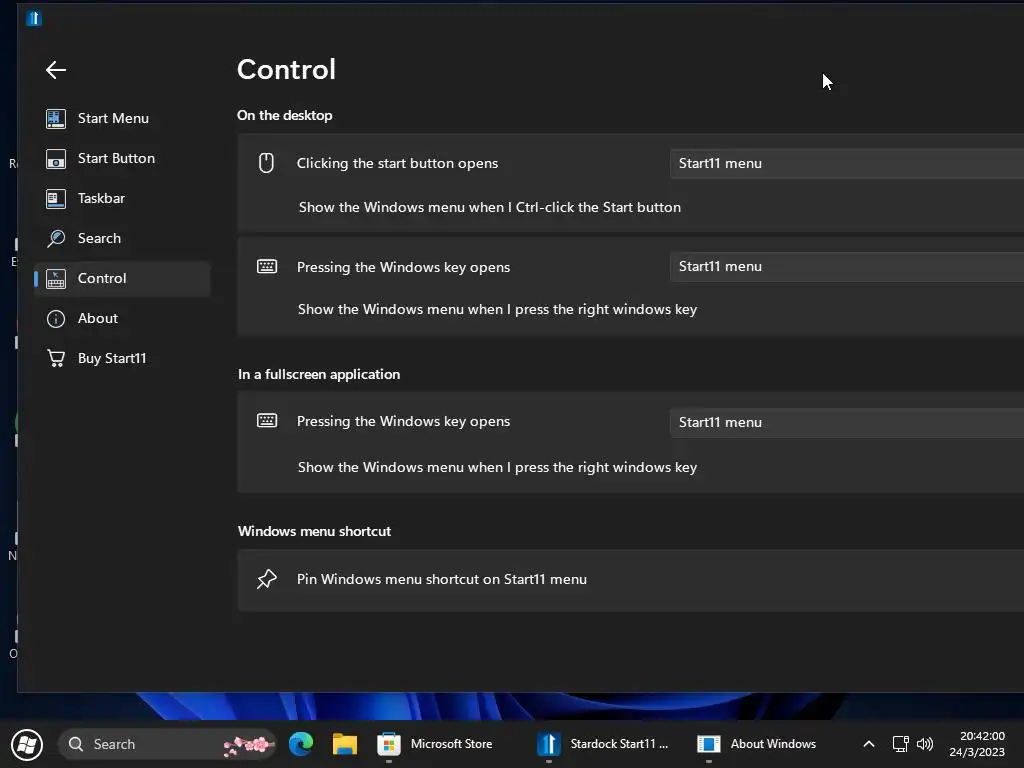
Task: Select Control page in sidebar
Action: point(122,279)
